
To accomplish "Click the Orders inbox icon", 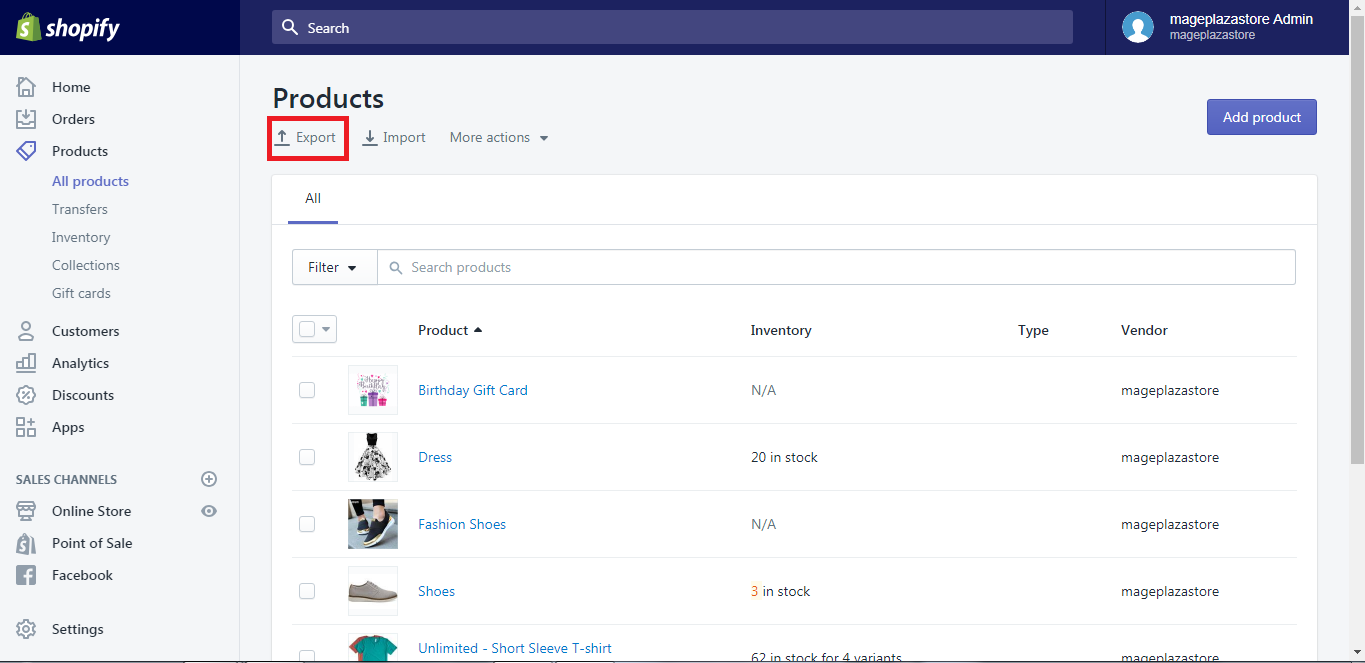I will (26, 119).
